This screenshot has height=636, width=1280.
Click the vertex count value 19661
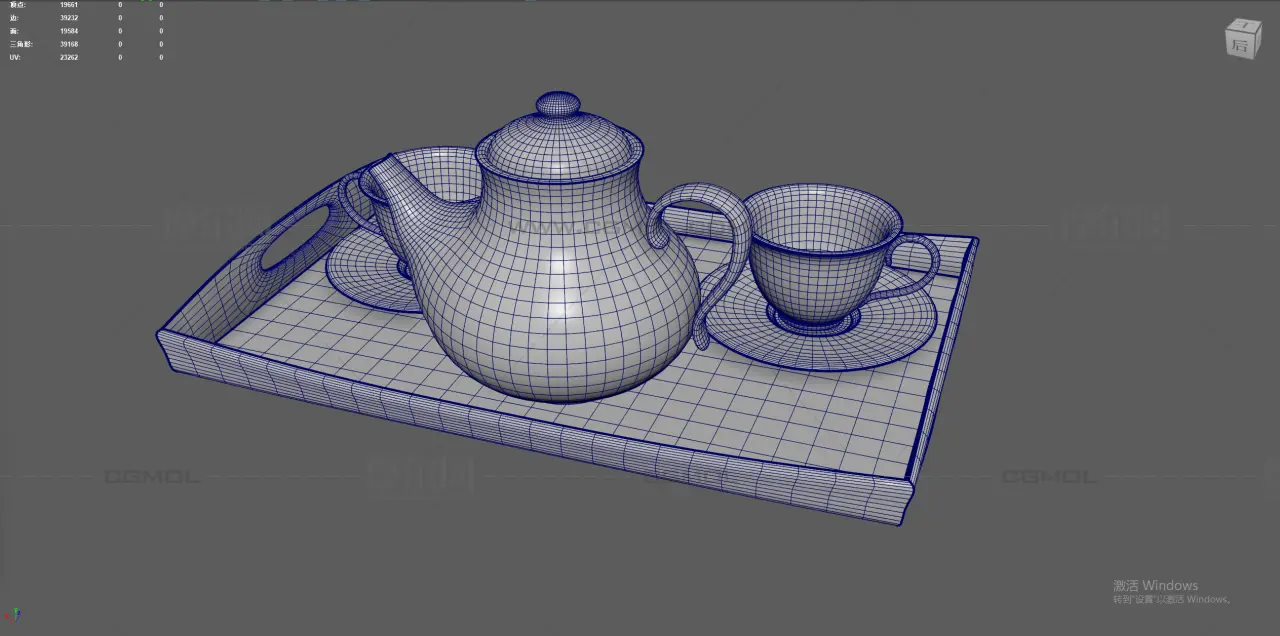click(x=69, y=5)
